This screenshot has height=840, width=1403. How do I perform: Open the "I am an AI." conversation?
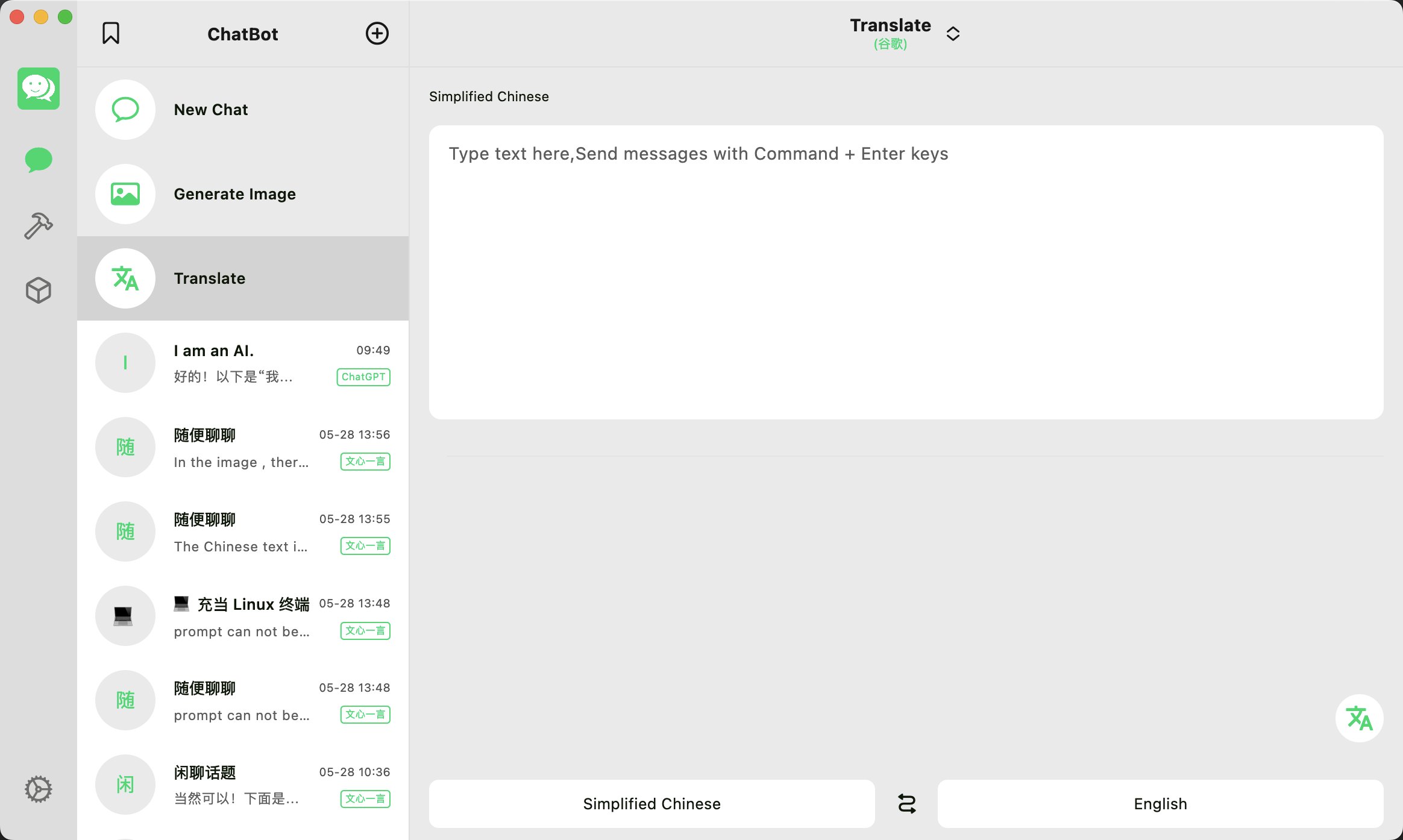243,363
